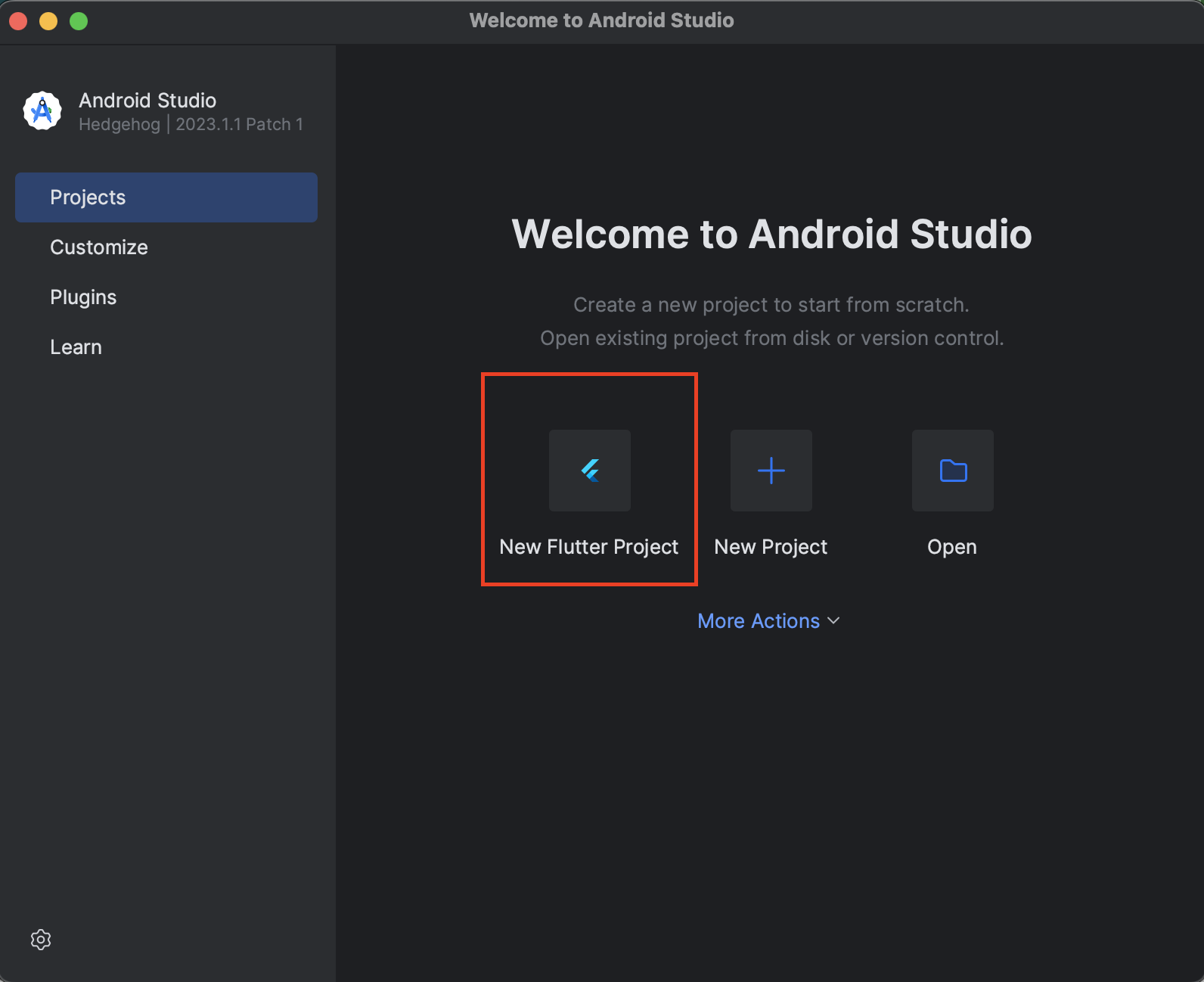Close the welcome window
The image size is (1204, 982).
point(19,21)
